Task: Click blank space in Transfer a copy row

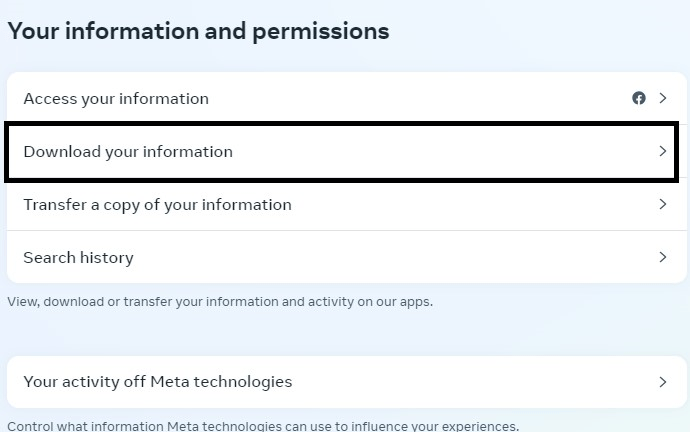Action: click(x=475, y=205)
